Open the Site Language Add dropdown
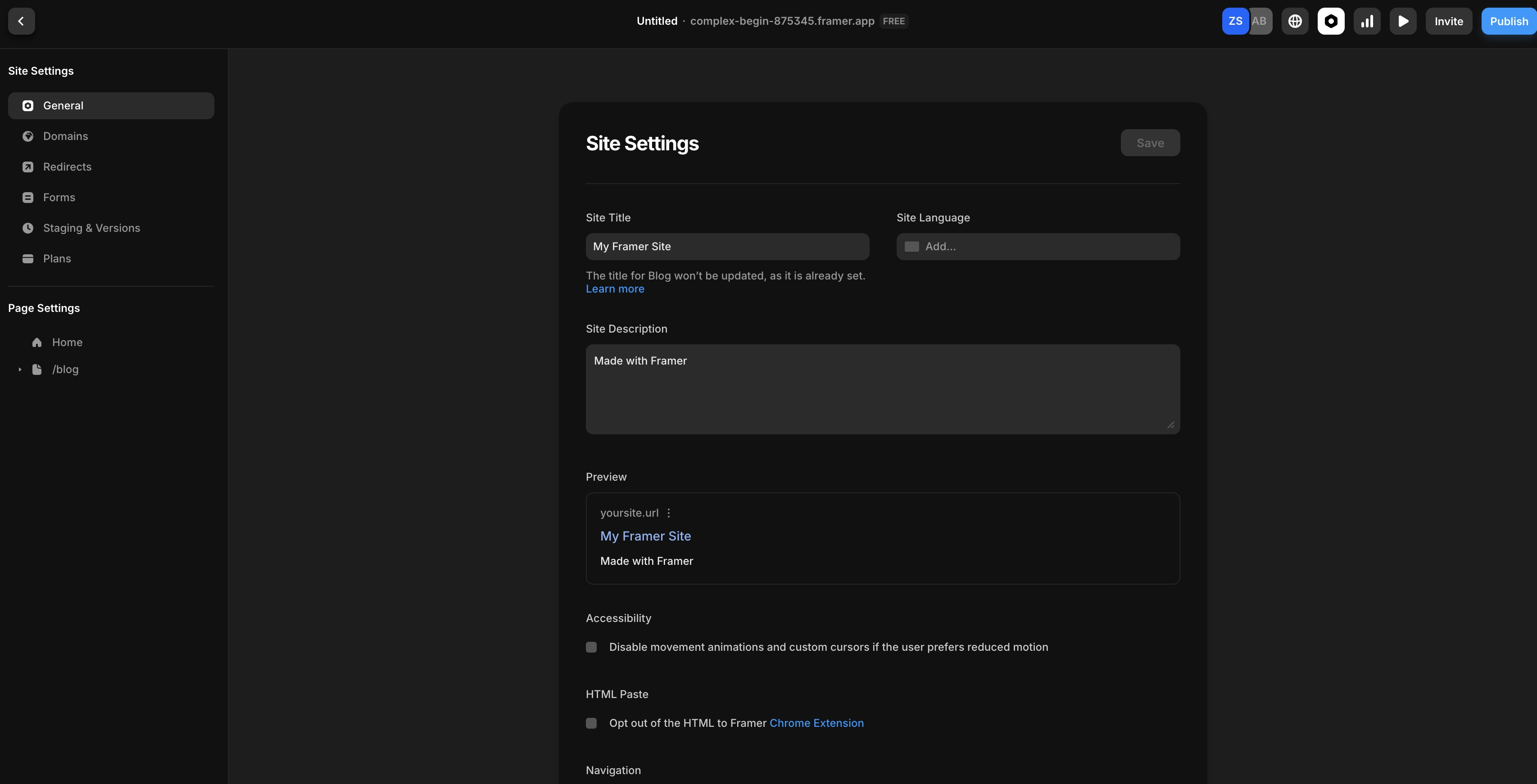 coord(1038,246)
